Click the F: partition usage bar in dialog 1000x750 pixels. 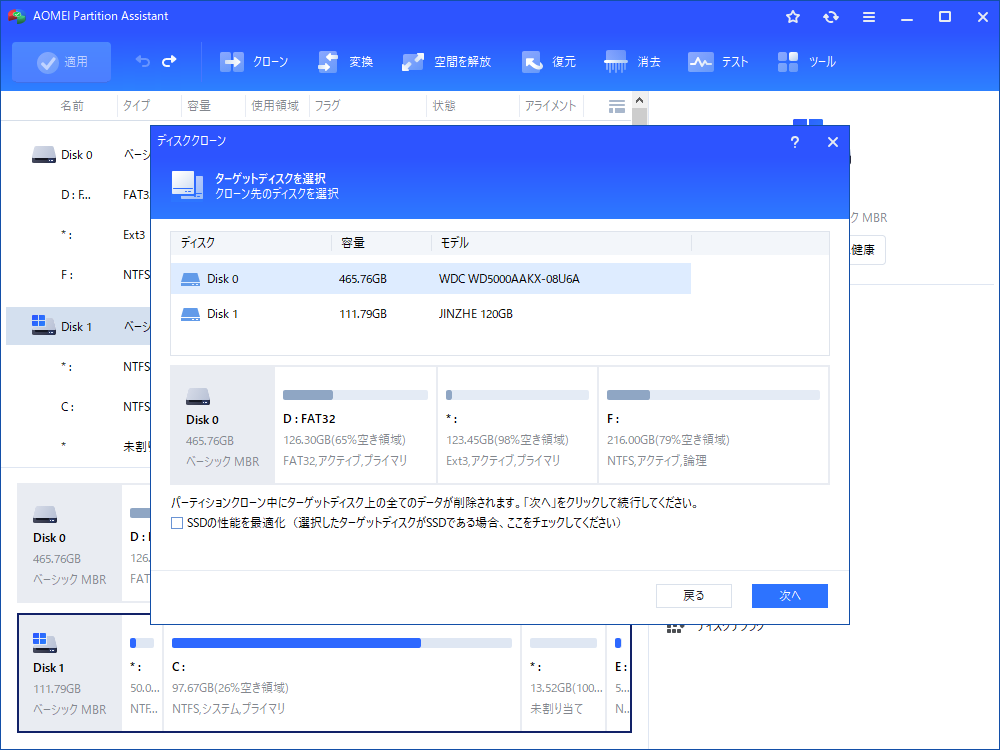[x=713, y=395]
